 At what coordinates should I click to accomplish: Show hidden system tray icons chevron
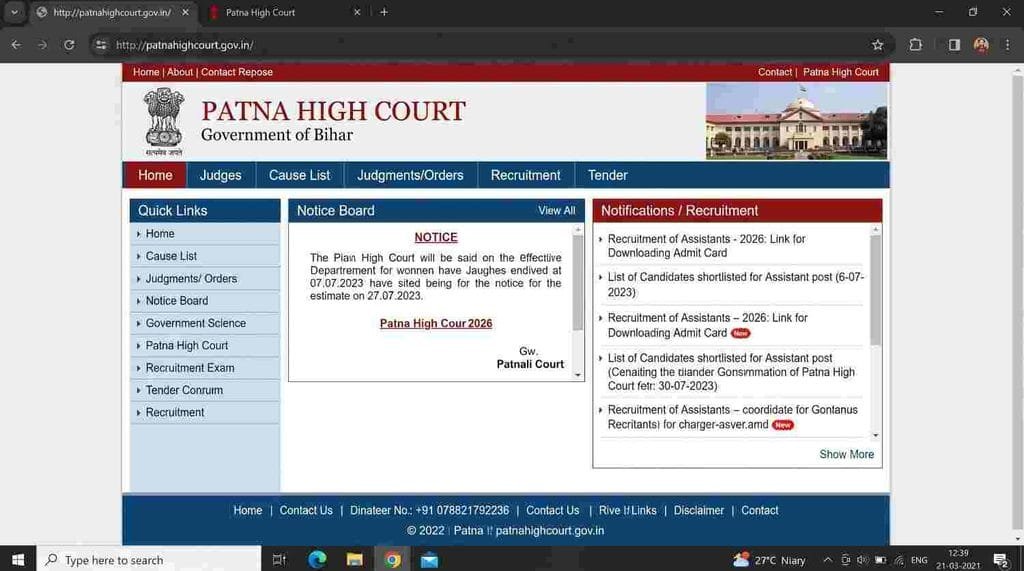point(827,560)
